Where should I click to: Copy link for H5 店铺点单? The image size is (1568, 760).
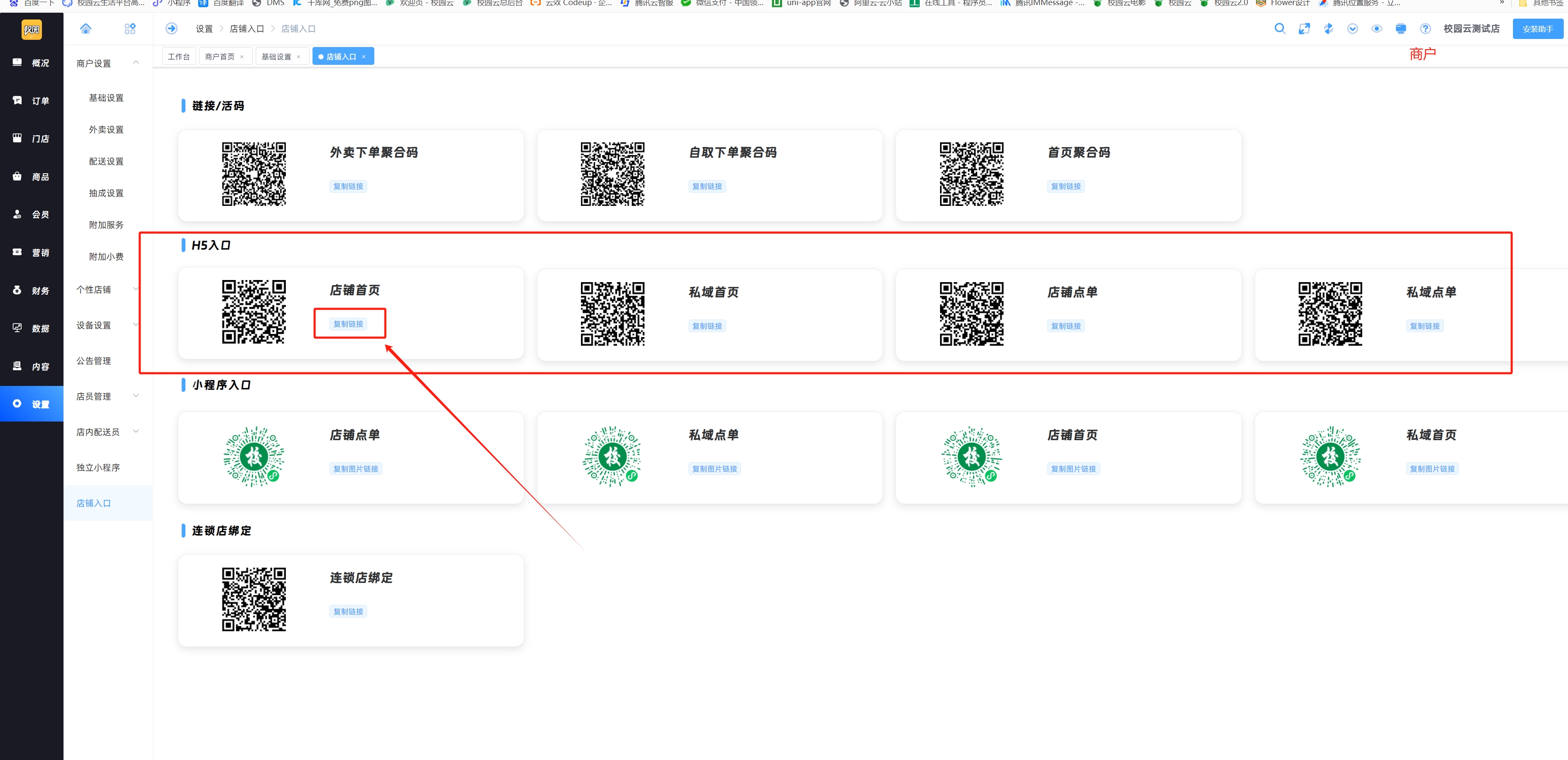point(1066,326)
